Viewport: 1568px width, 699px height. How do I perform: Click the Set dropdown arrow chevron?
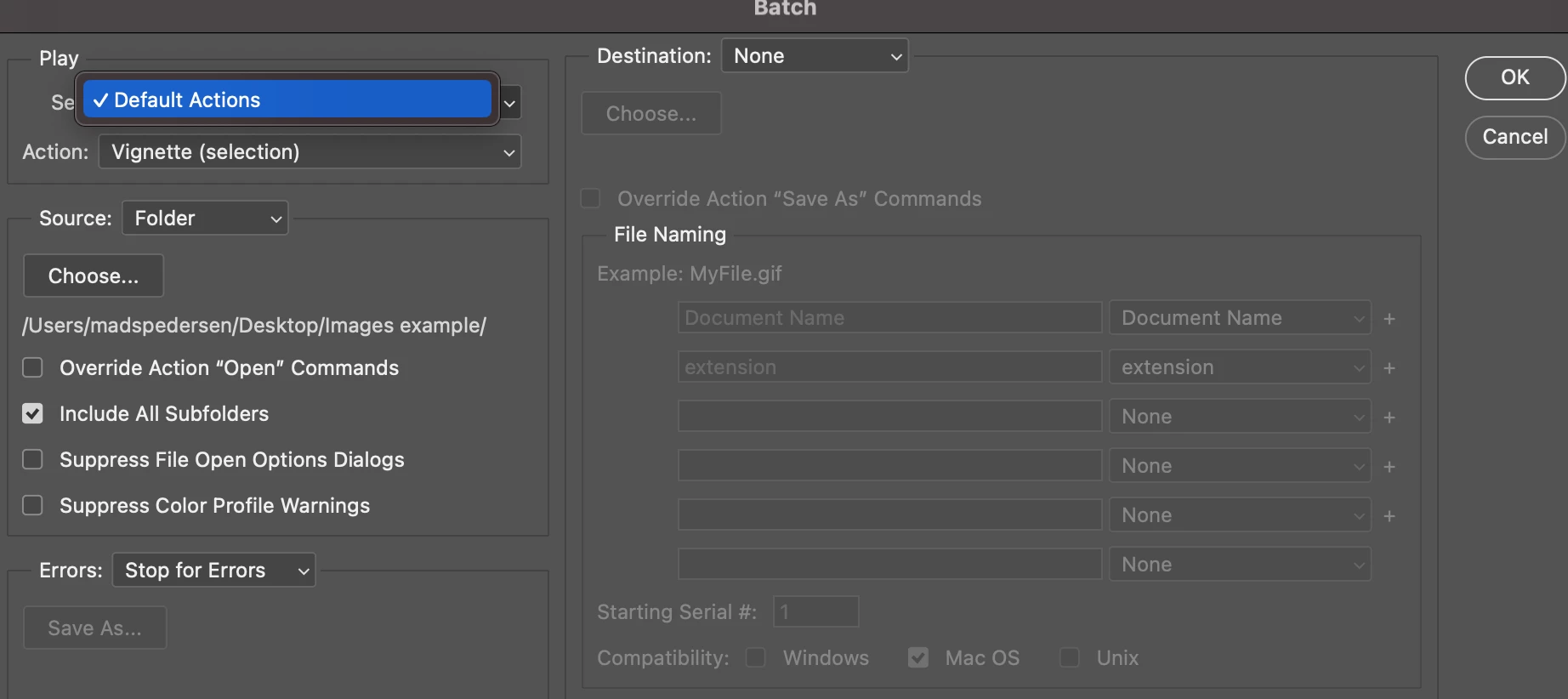(509, 104)
